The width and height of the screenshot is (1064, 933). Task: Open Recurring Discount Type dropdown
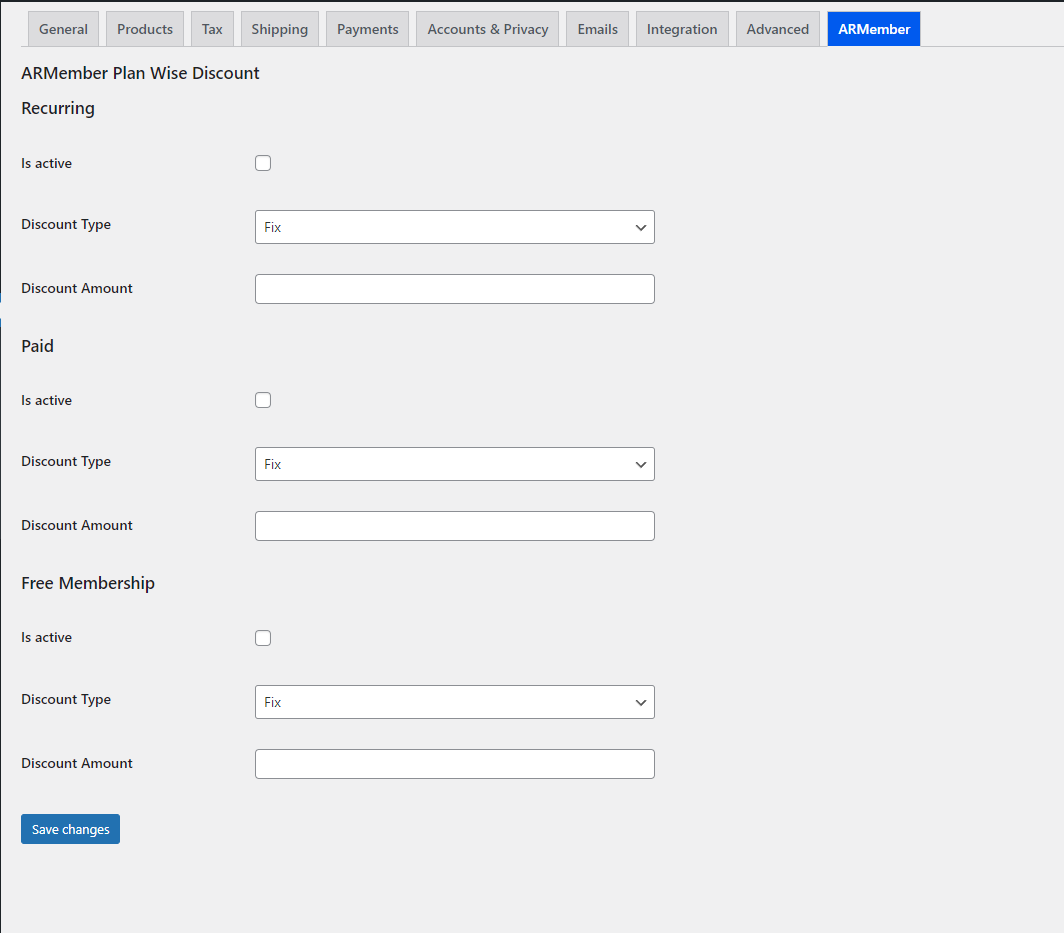point(455,227)
